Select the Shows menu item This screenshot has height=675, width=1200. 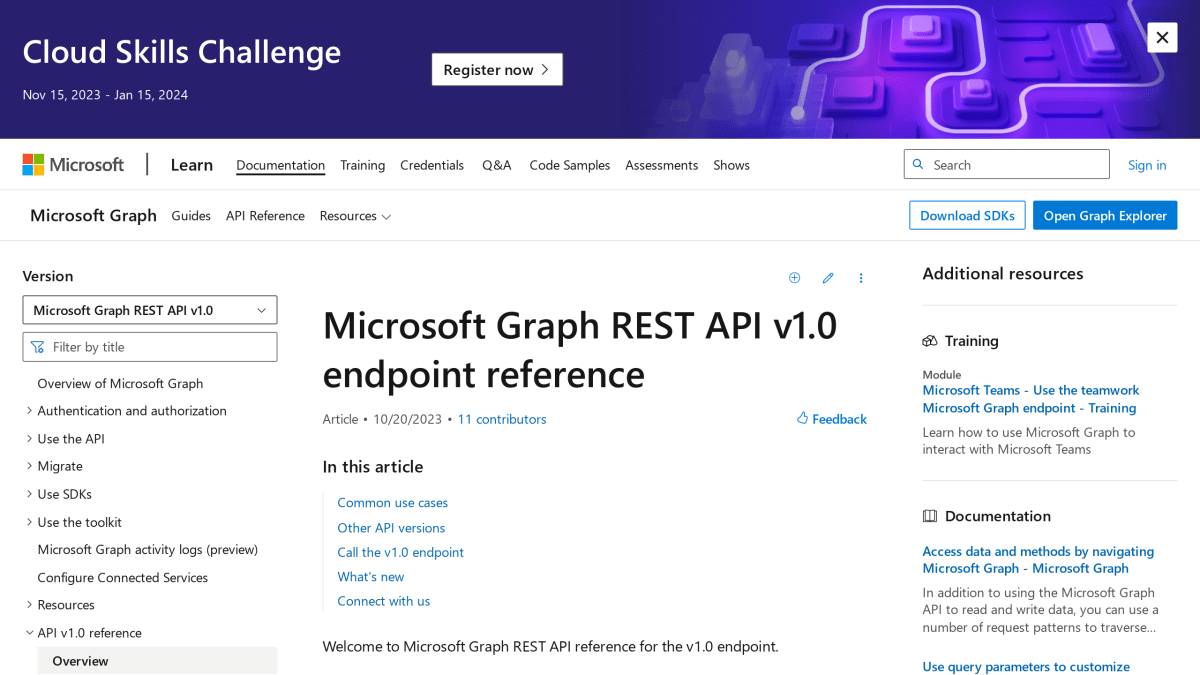[731, 165]
